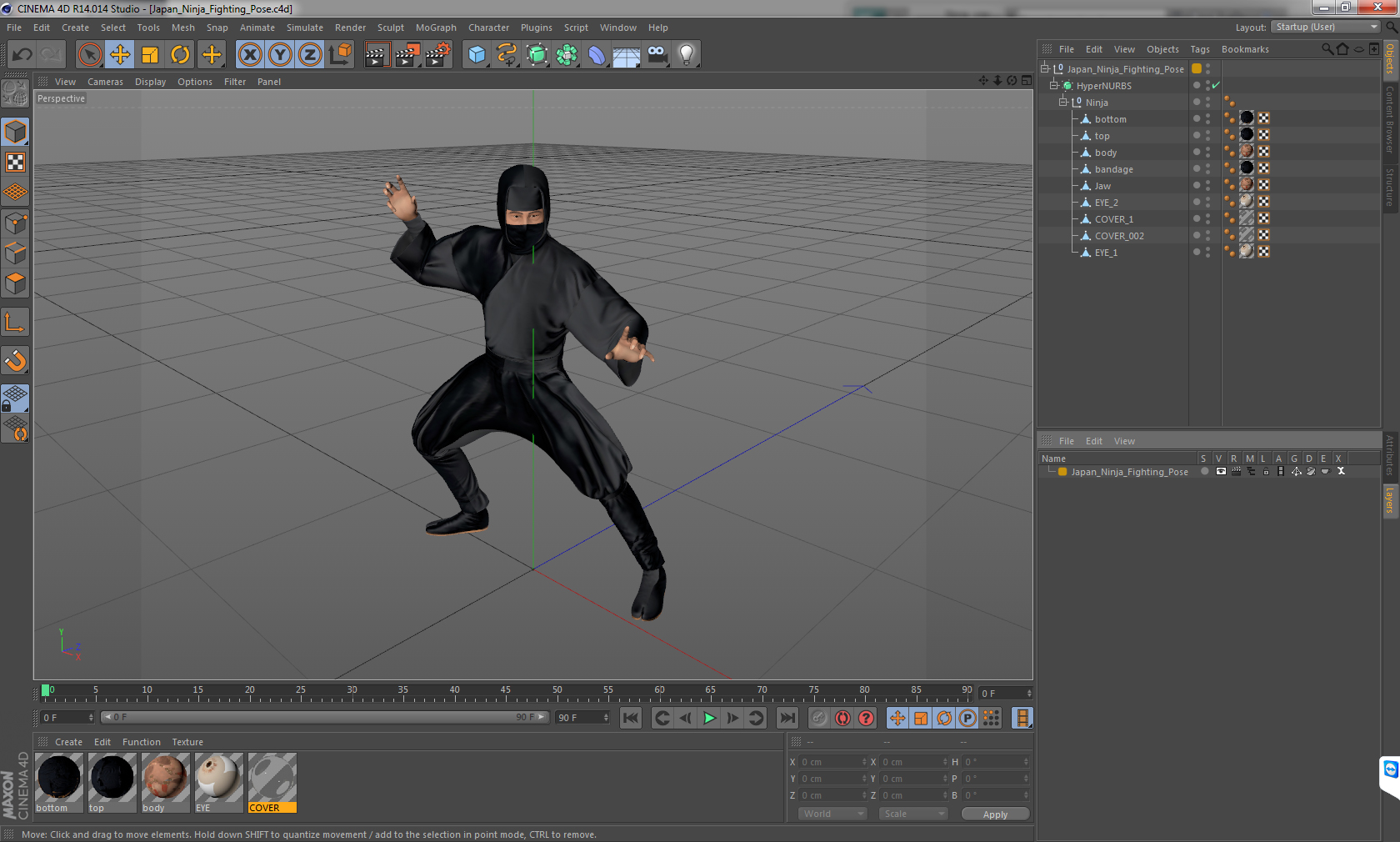Image resolution: width=1400 pixels, height=842 pixels.
Task: Click the yellow layer swatch of Japan_Ninja_Fighting_Pose
Action: click(1197, 68)
